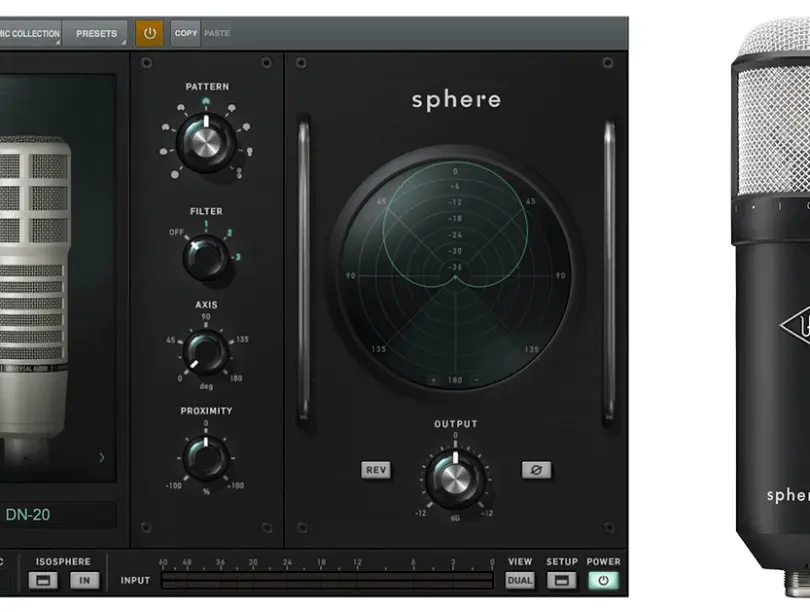810x612 pixels.
Task: Click the COPY button
Action: [x=185, y=34]
